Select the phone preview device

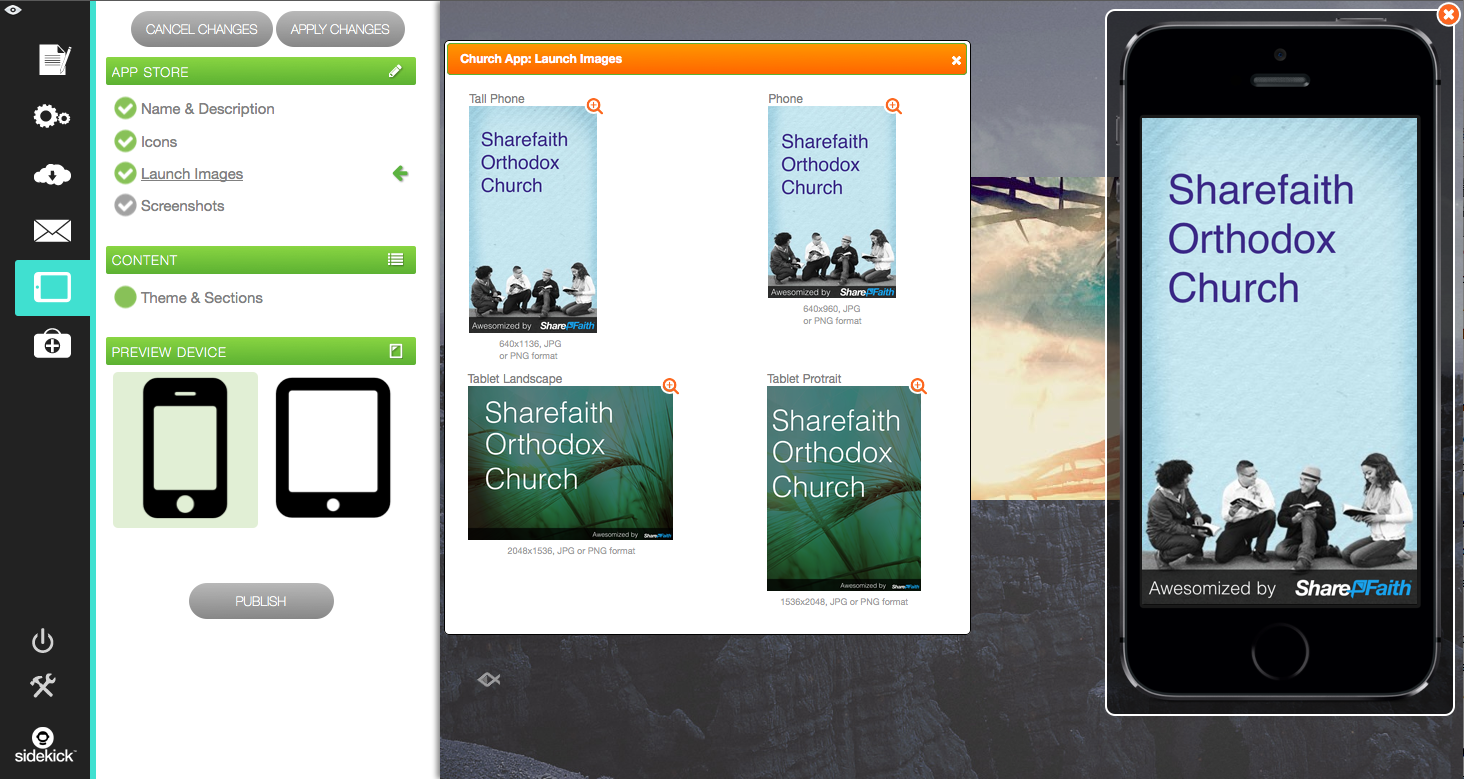[x=185, y=449]
